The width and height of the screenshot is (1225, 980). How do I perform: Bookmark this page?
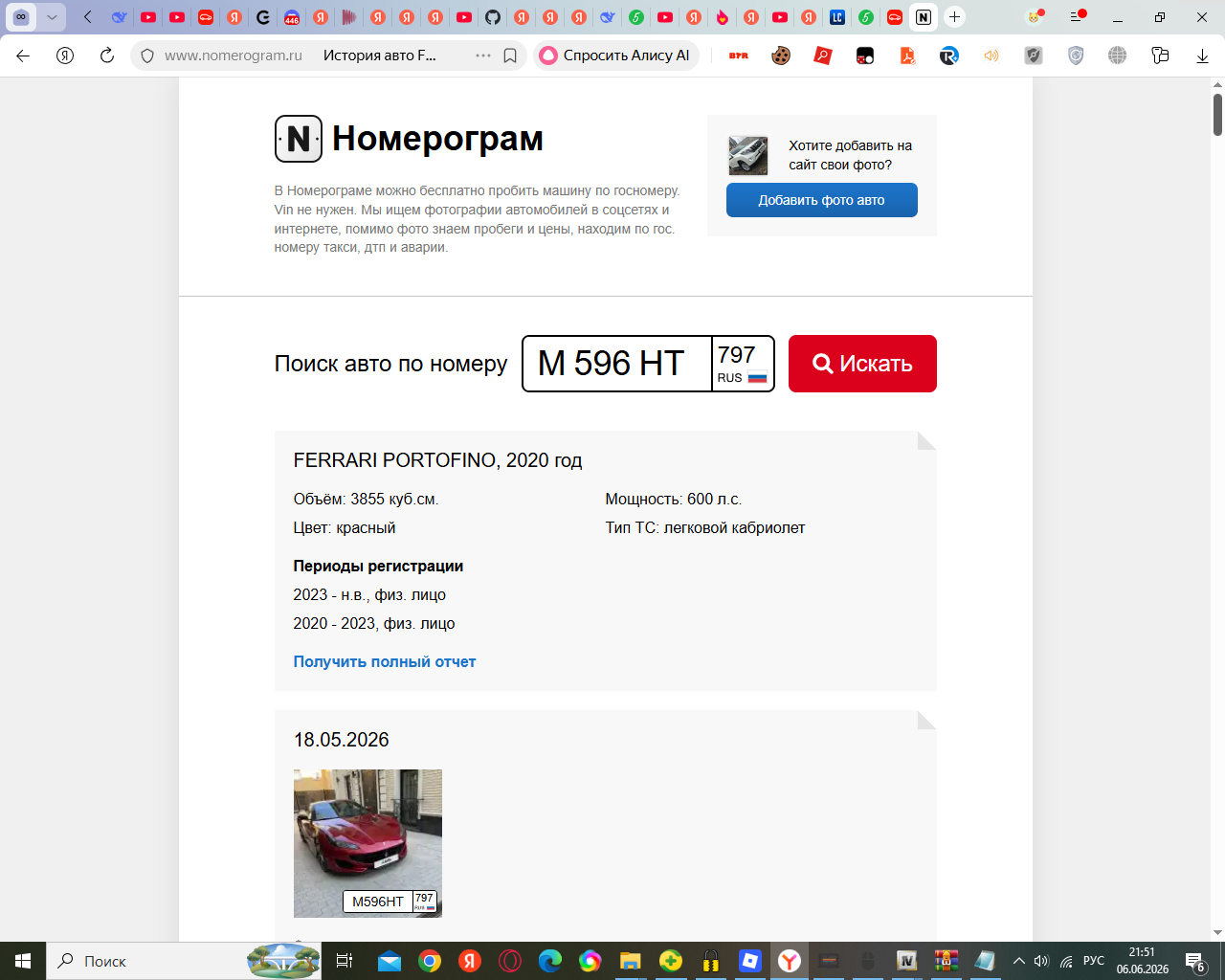coord(510,56)
